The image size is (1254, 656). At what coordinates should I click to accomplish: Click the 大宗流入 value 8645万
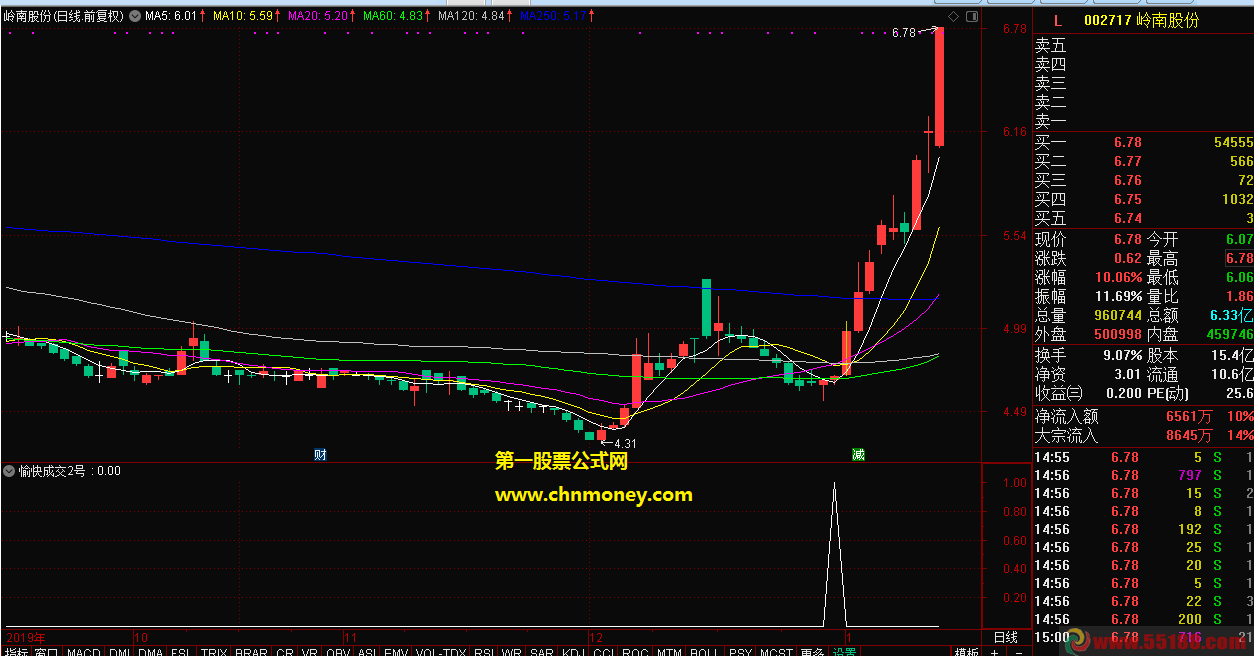pyautogui.click(x=1190, y=435)
